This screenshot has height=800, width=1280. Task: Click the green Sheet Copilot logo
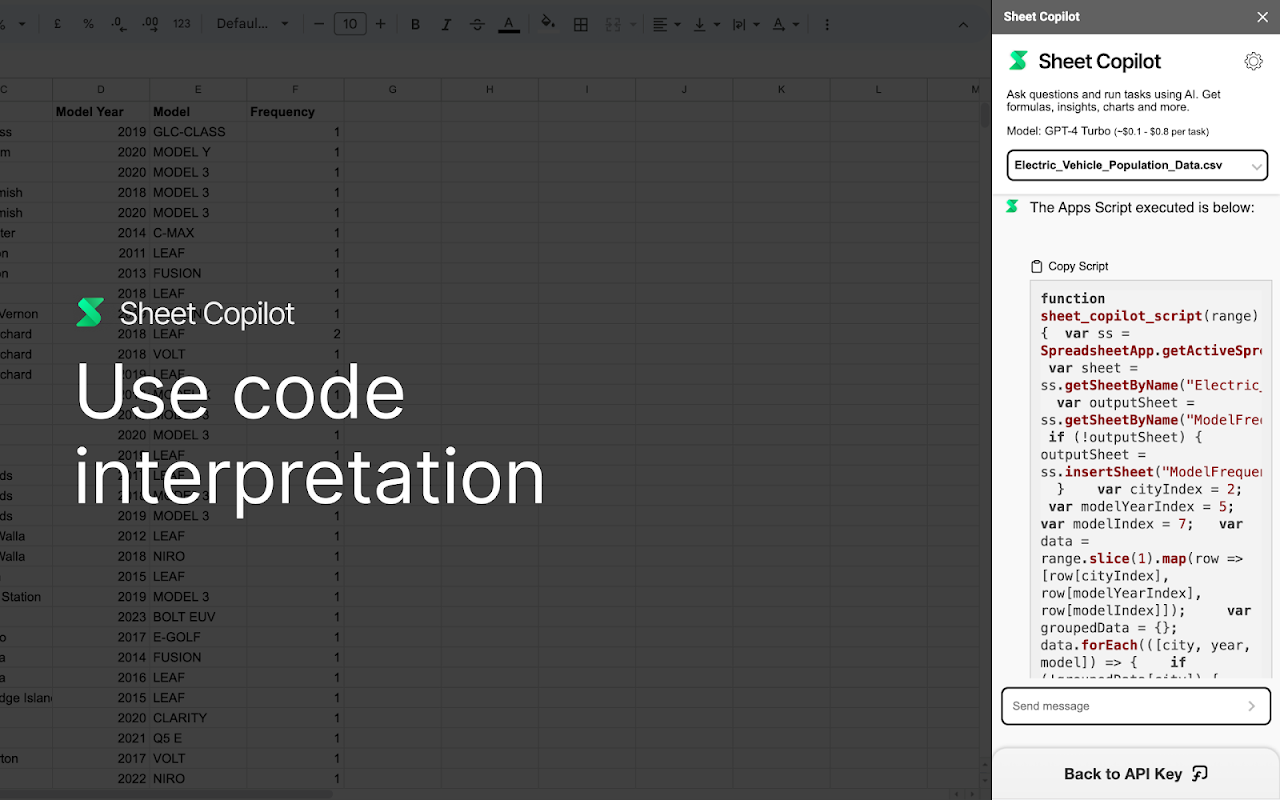tap(1018, 61)
